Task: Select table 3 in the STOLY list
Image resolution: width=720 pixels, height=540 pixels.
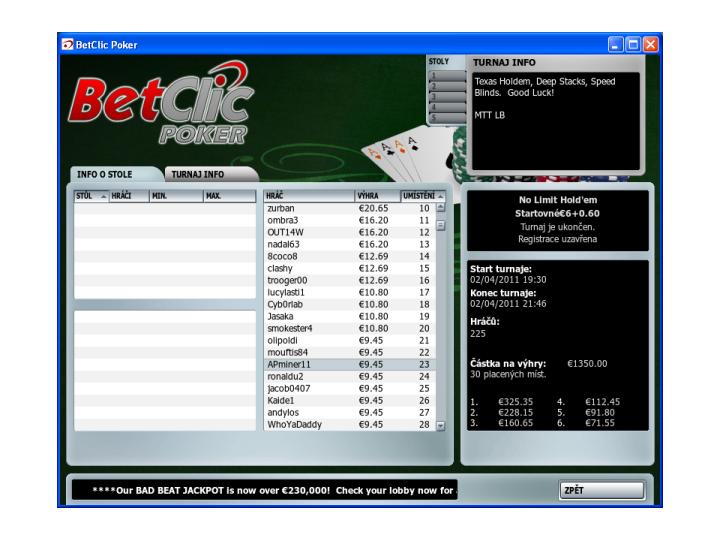Action: click(x=446, y=96)
